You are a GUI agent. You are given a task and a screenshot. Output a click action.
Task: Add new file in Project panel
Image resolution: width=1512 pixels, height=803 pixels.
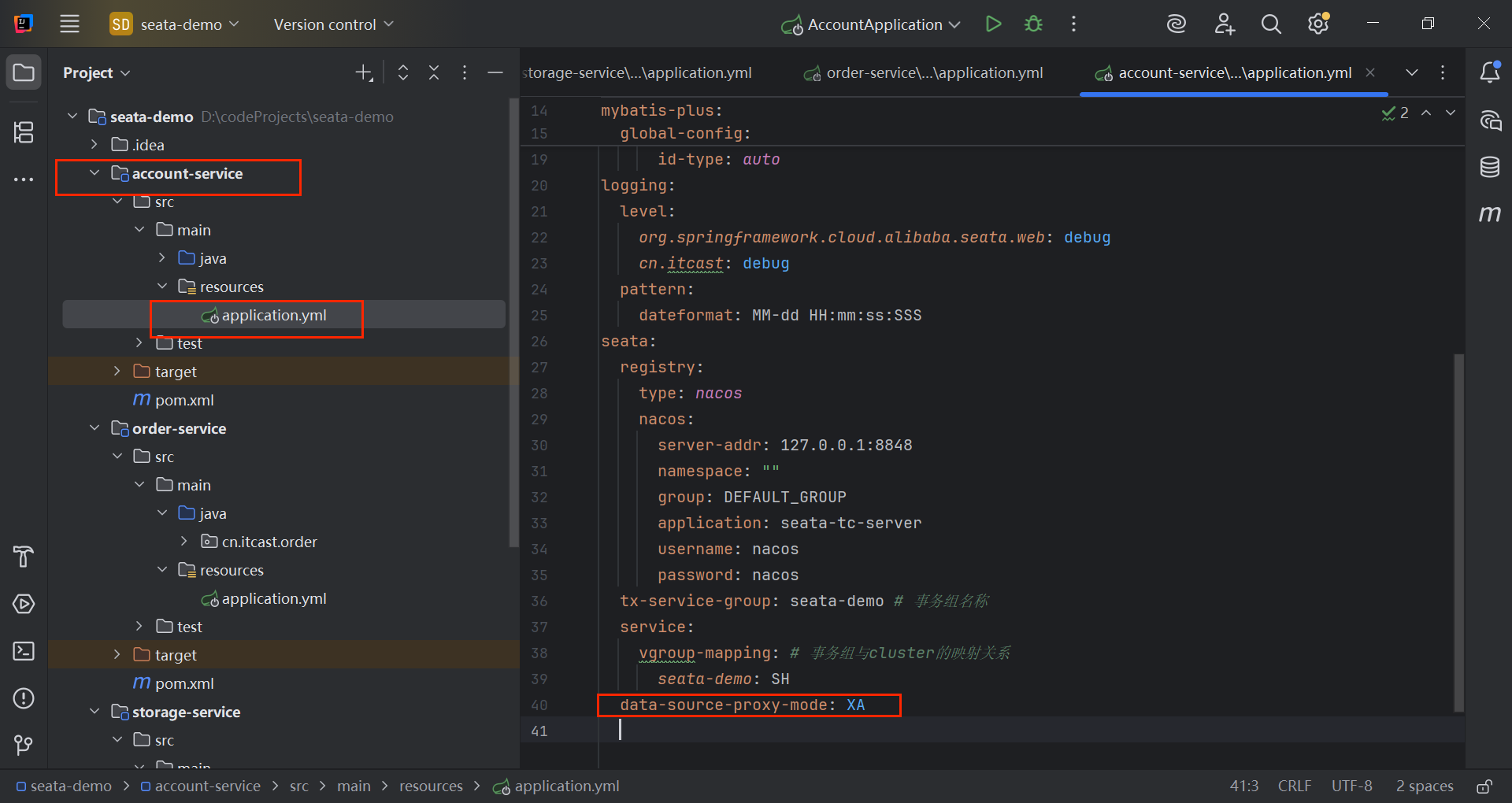[x=364, y=72]
